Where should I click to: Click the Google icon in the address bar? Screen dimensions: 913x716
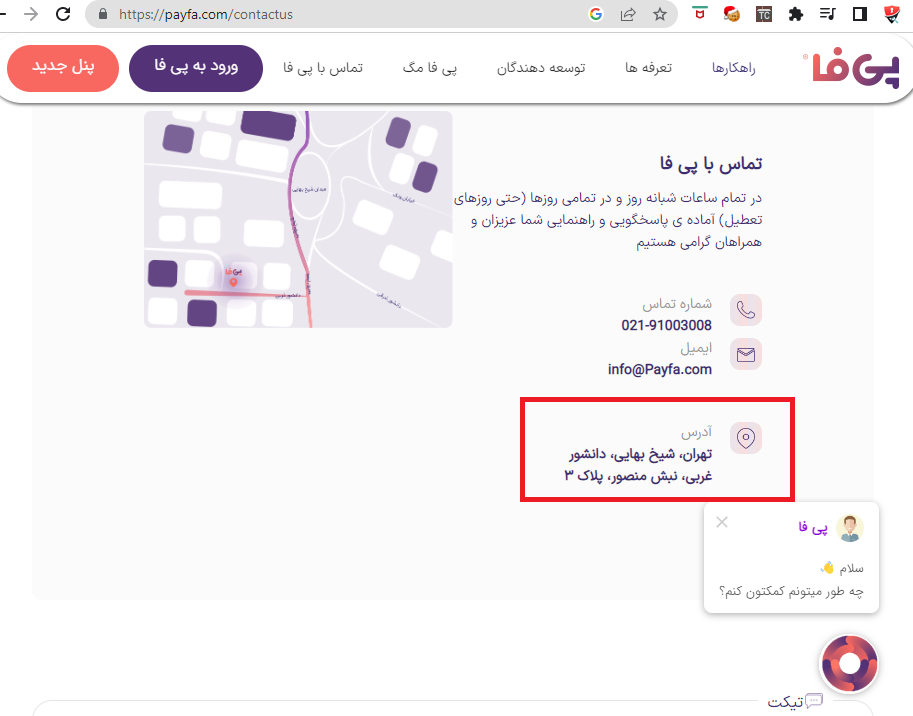[x=596, y=14]
